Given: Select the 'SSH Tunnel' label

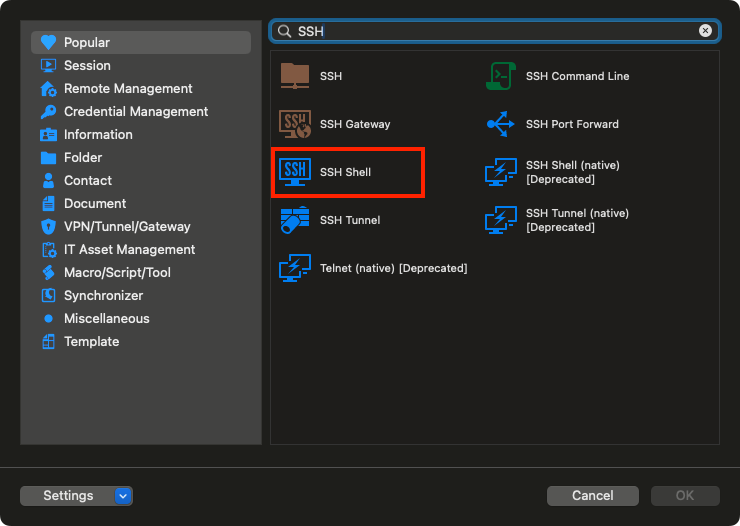Looking at the screenshot, I should coord(350,220).
